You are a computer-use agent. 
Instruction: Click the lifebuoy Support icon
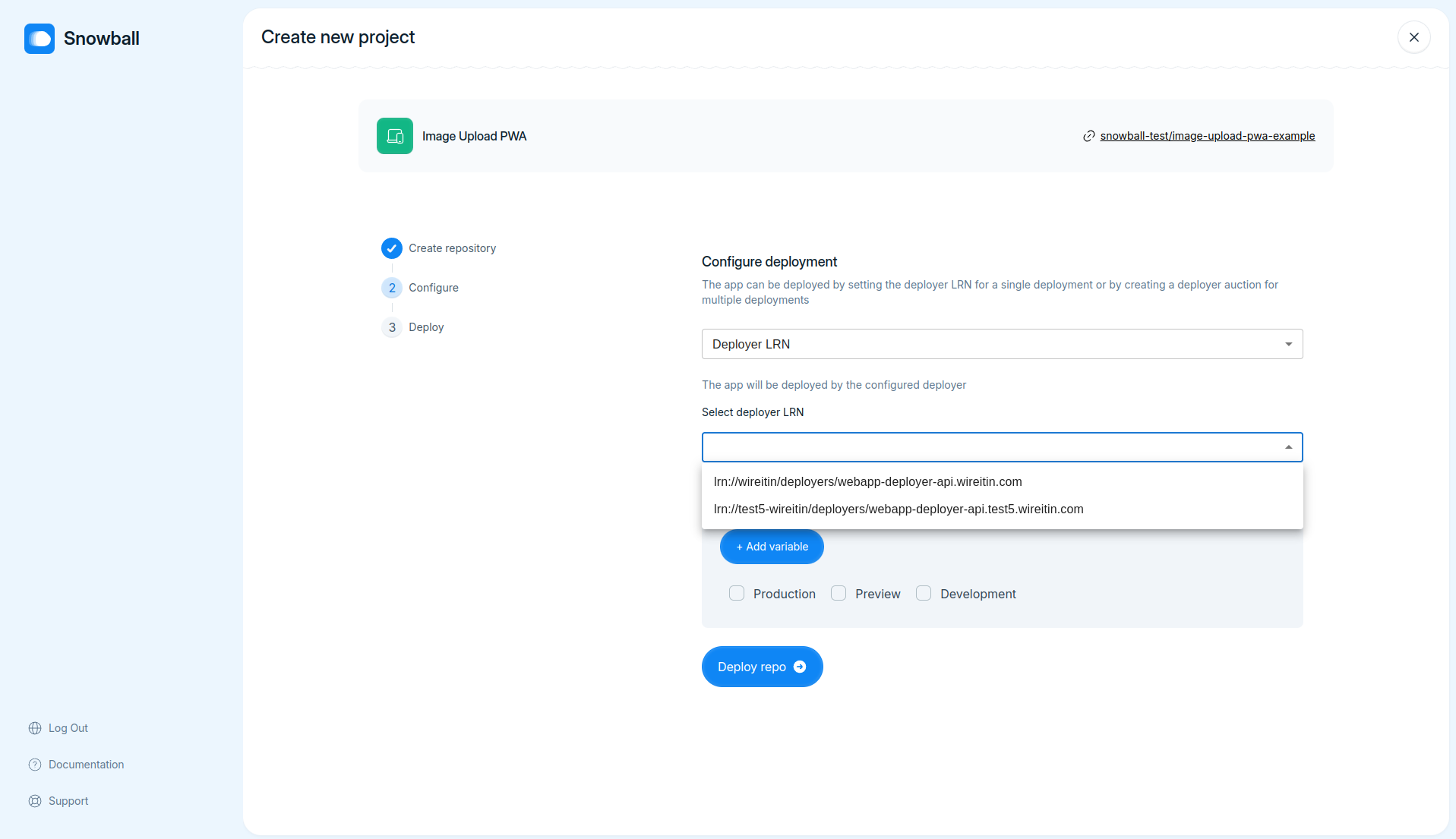pyautogui.click(x=35, y=801)
